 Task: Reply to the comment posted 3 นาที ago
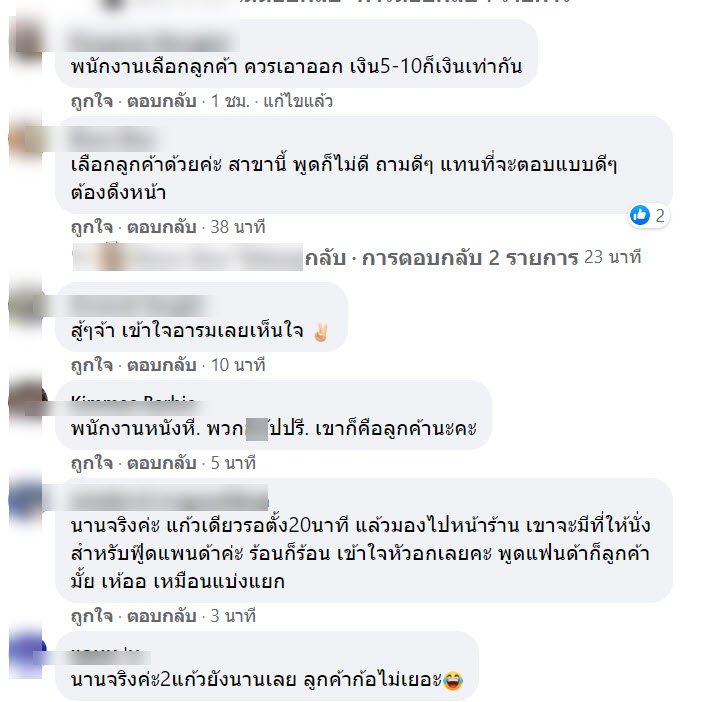[161, 616]
